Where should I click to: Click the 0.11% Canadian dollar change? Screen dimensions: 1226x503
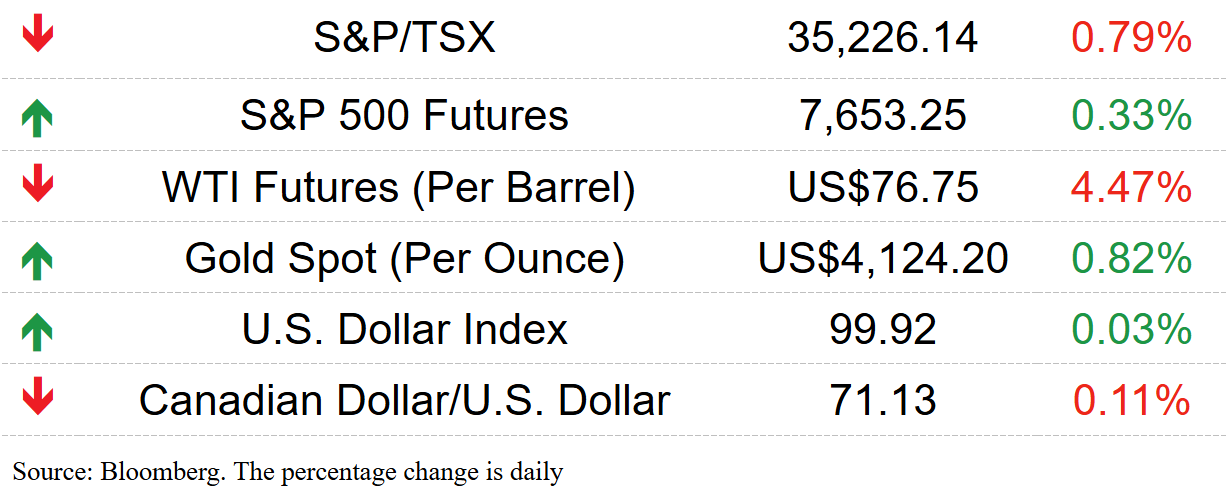1132,401
